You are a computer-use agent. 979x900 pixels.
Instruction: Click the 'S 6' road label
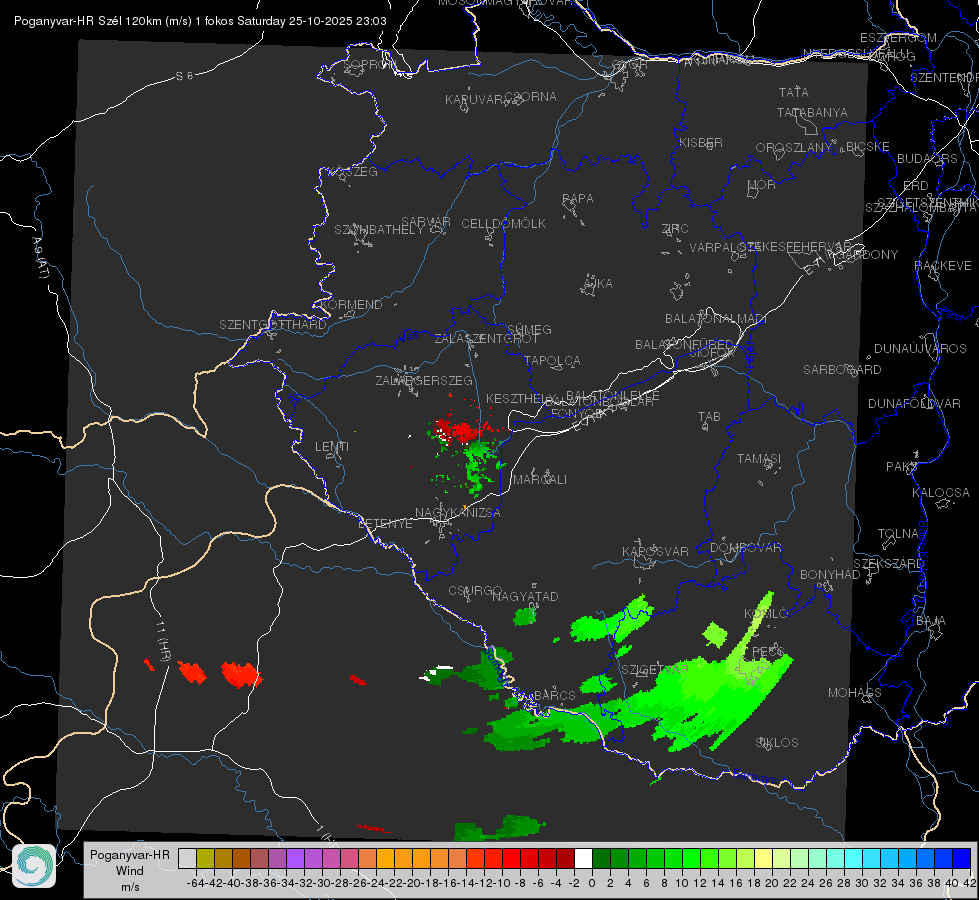tap(184, 76)
